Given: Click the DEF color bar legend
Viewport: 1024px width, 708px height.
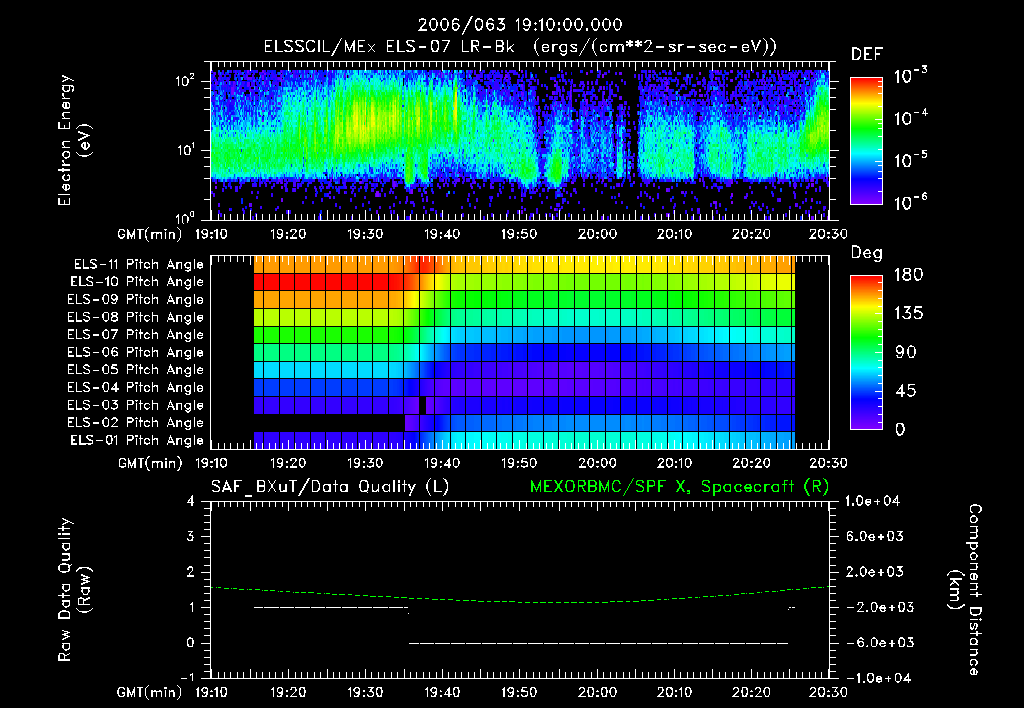Looking at the screenshot, I should (x=867, y=141).
